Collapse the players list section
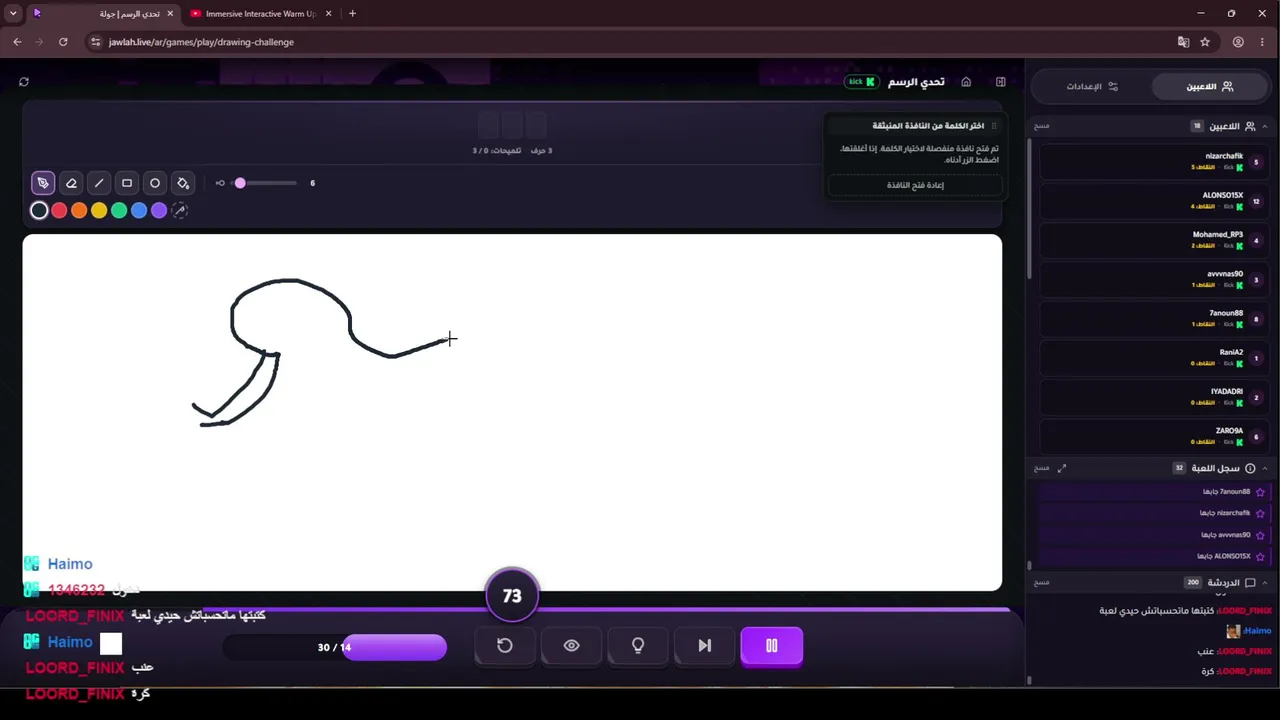The width and height of the screenshot is (1280, 720). 1265,127
